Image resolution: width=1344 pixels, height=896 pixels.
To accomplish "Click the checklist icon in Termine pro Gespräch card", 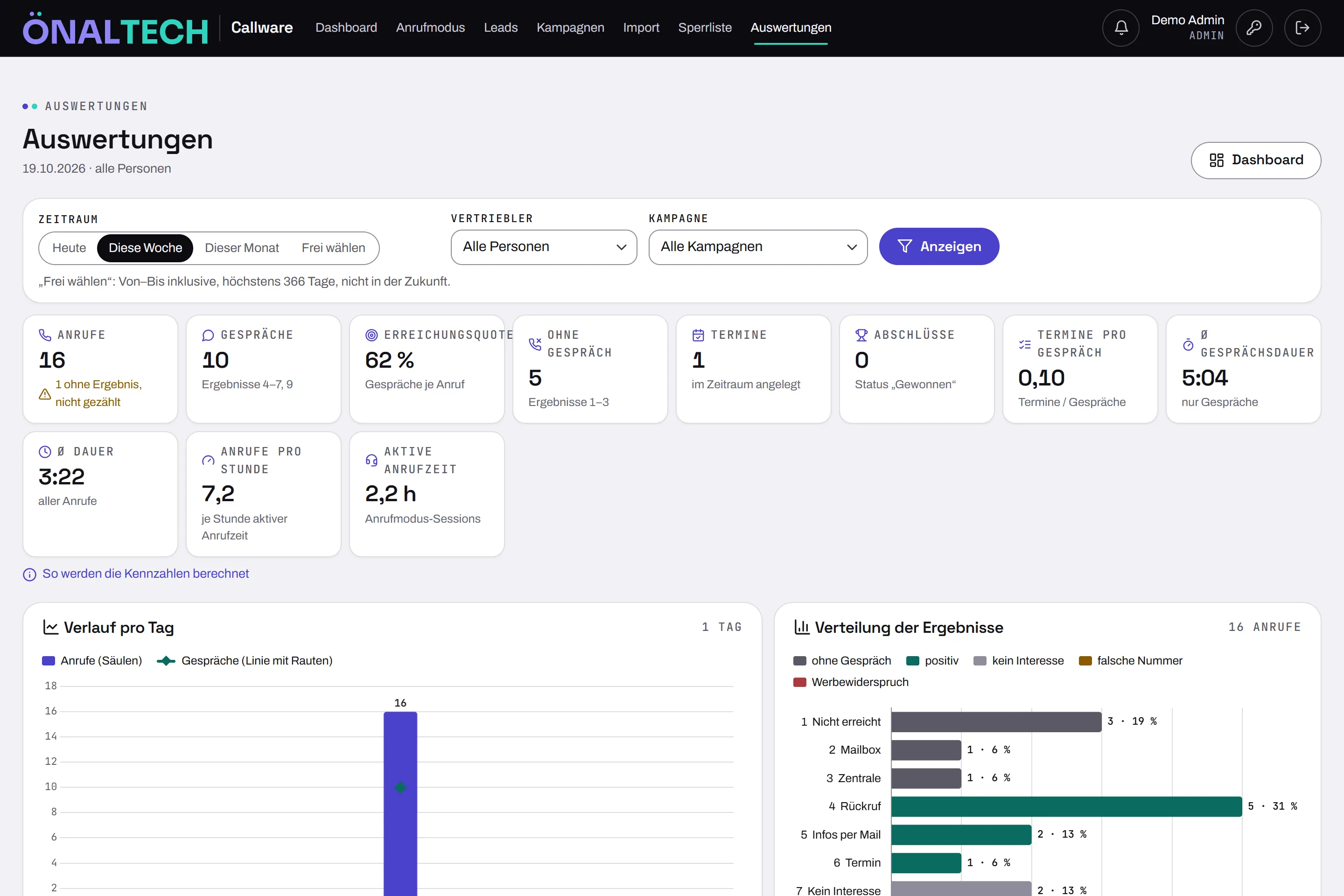I will (x=1025, y=344).
